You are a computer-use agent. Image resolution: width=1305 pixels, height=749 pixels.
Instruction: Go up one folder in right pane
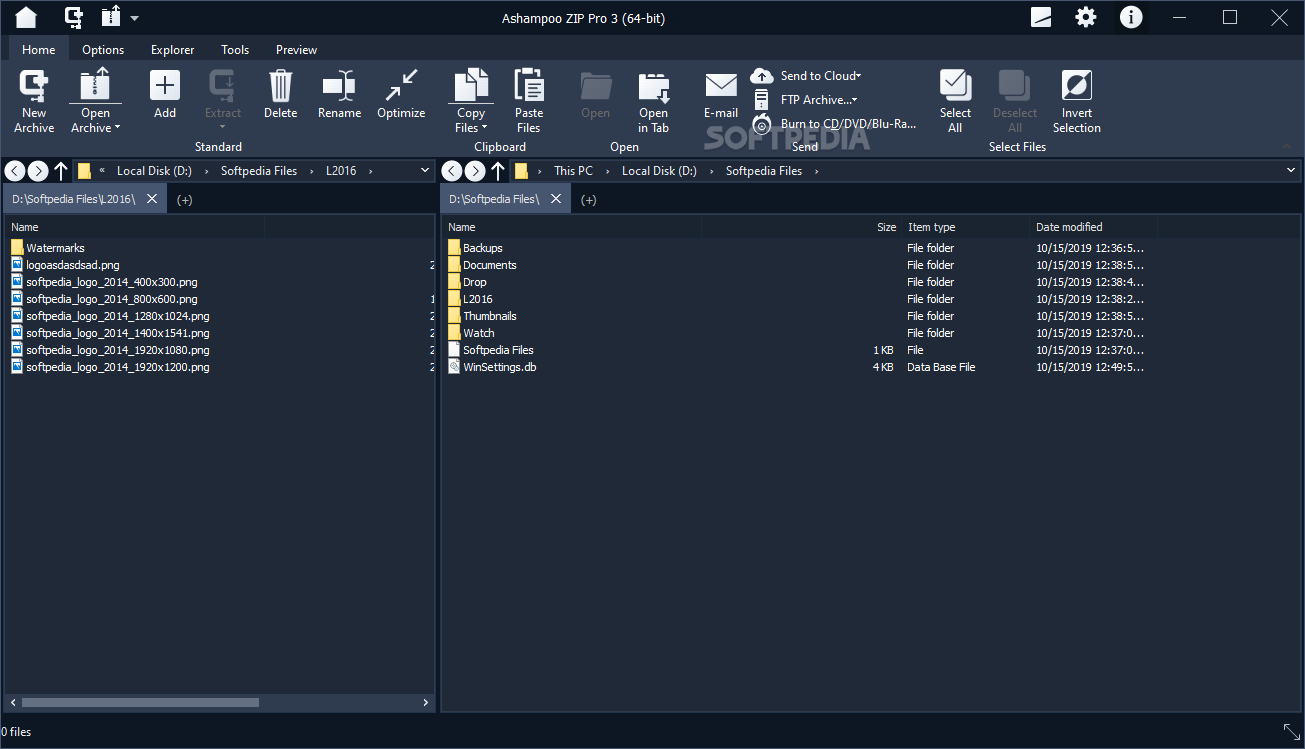point(498,171)
